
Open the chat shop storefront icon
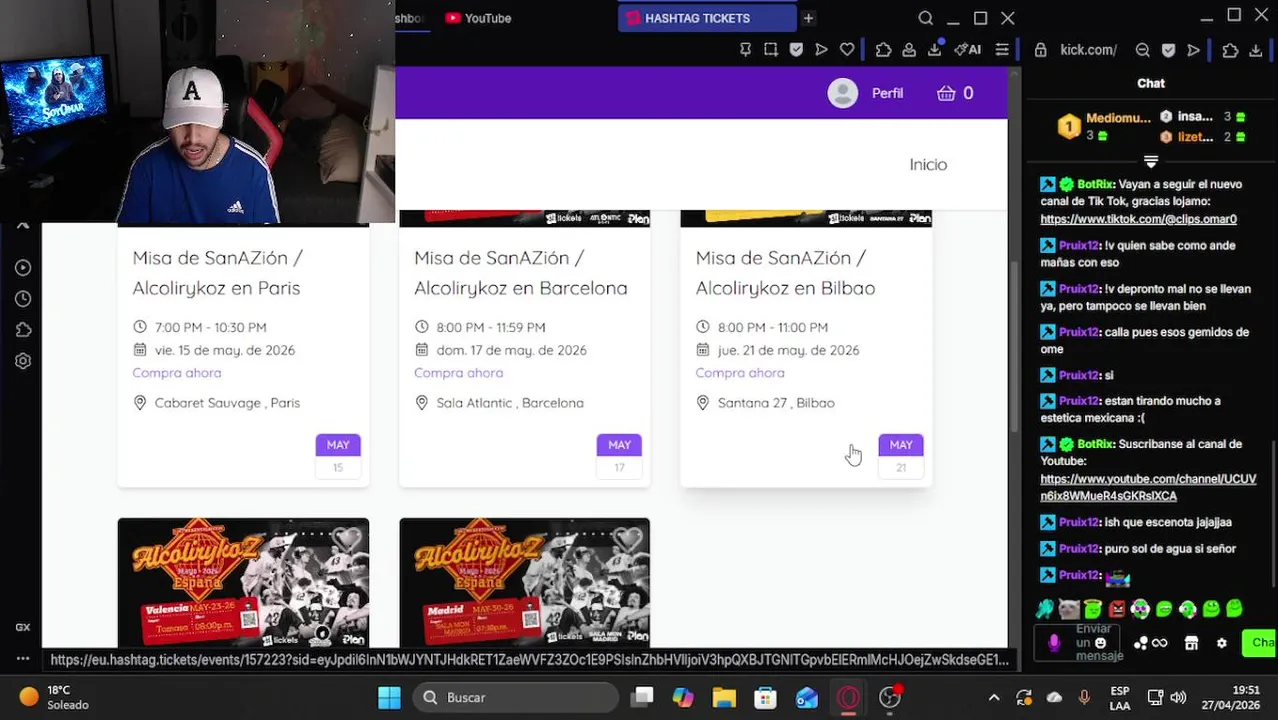click(1191, 643)
